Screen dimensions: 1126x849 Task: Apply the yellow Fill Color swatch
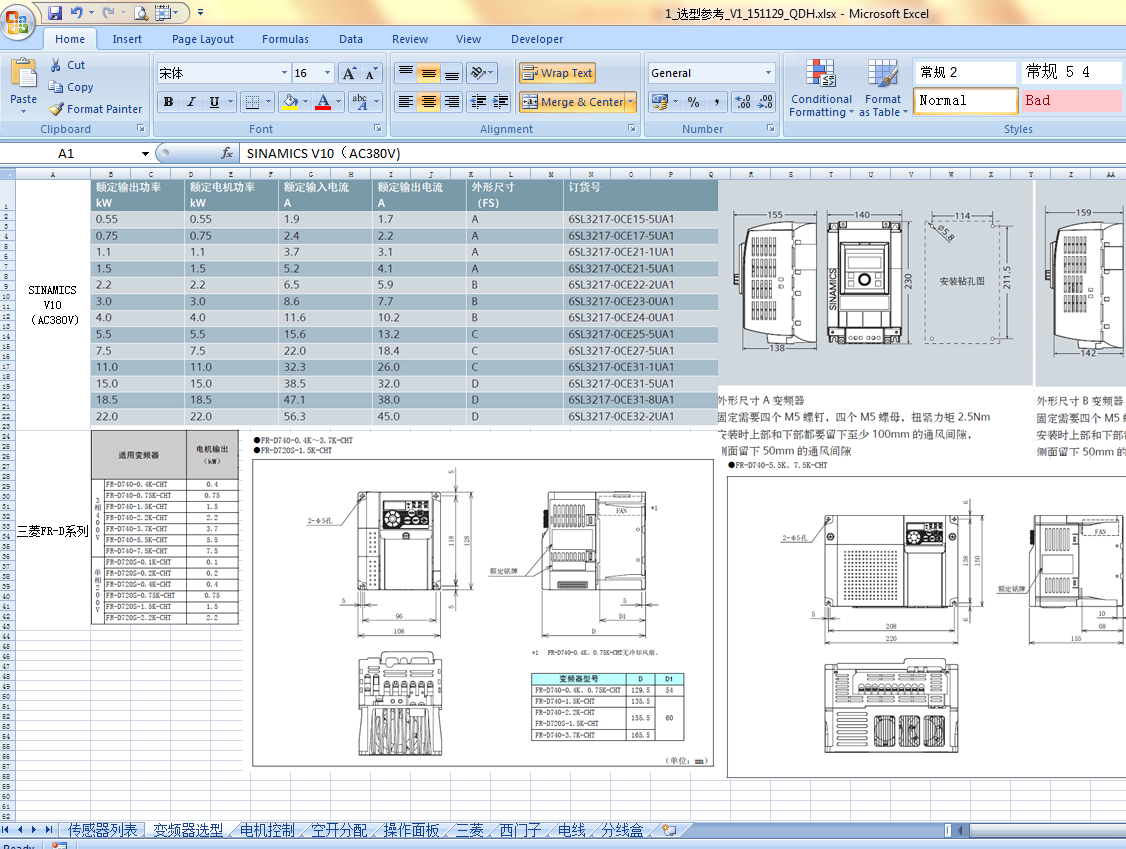[290, 102]
